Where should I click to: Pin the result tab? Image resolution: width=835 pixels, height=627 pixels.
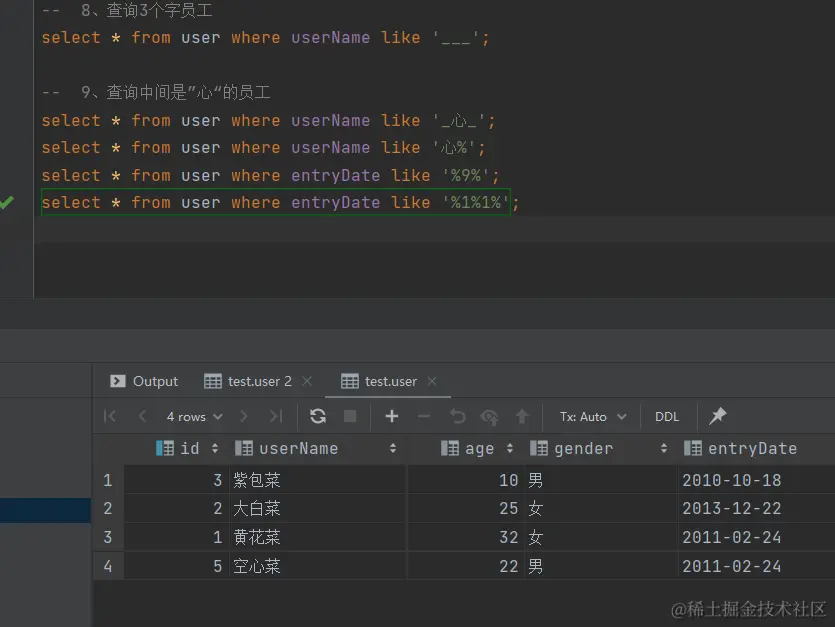click(x=718, y=416)
